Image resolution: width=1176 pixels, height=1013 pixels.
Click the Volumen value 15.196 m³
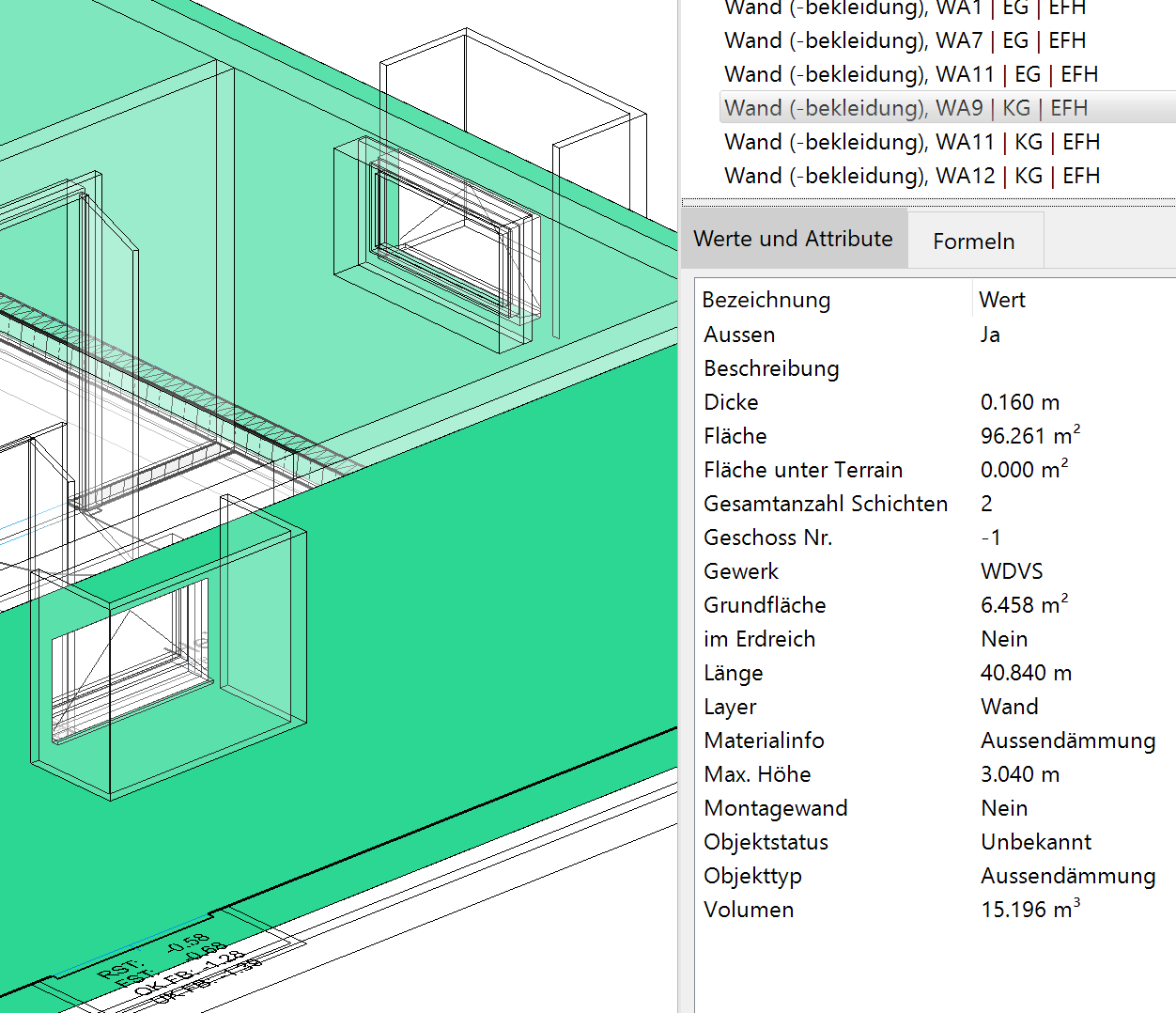pos(1030,909)
